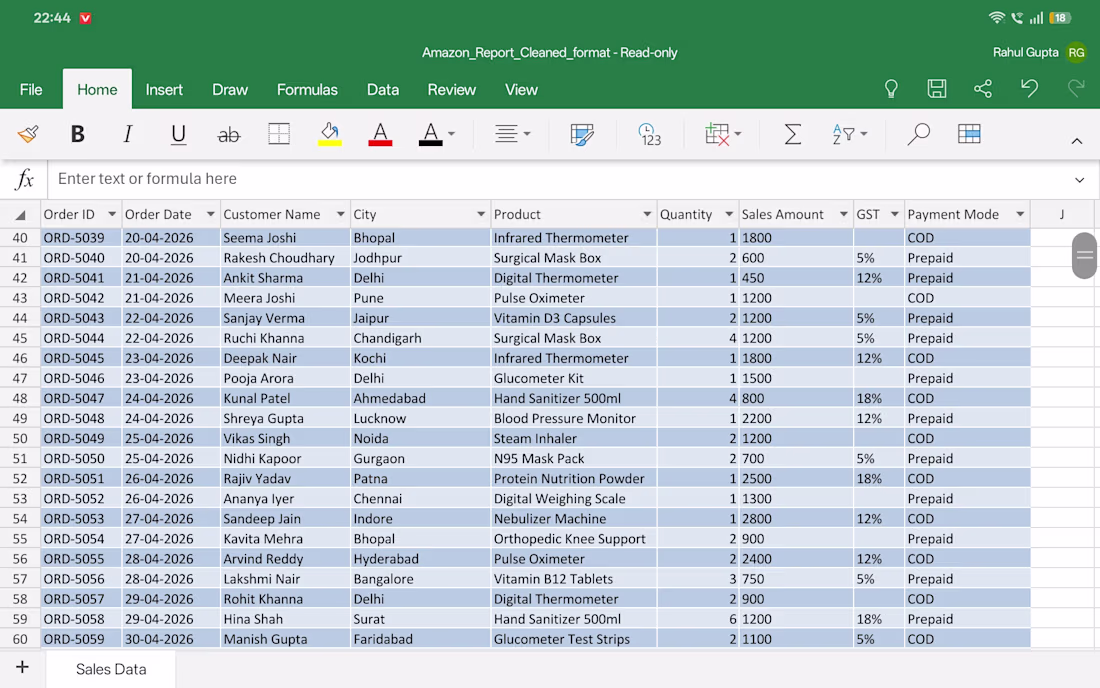Open the File menu
This screenshot has width=1100, height=688.
point(31,90)
